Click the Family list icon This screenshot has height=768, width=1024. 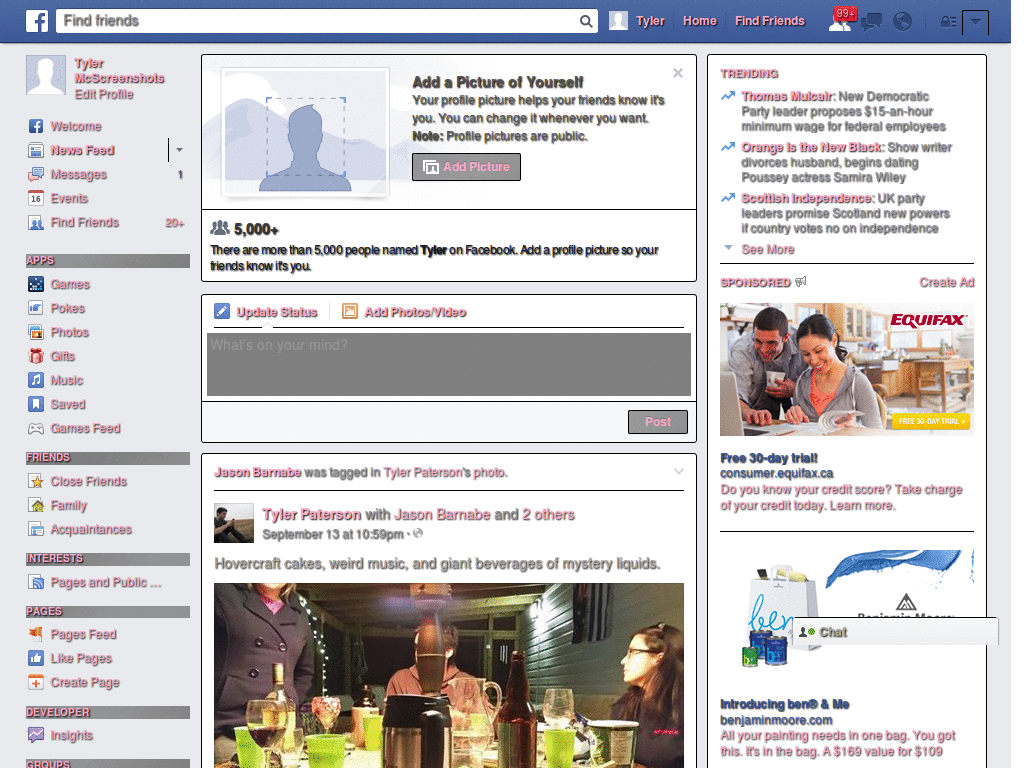tap(36, 505)
